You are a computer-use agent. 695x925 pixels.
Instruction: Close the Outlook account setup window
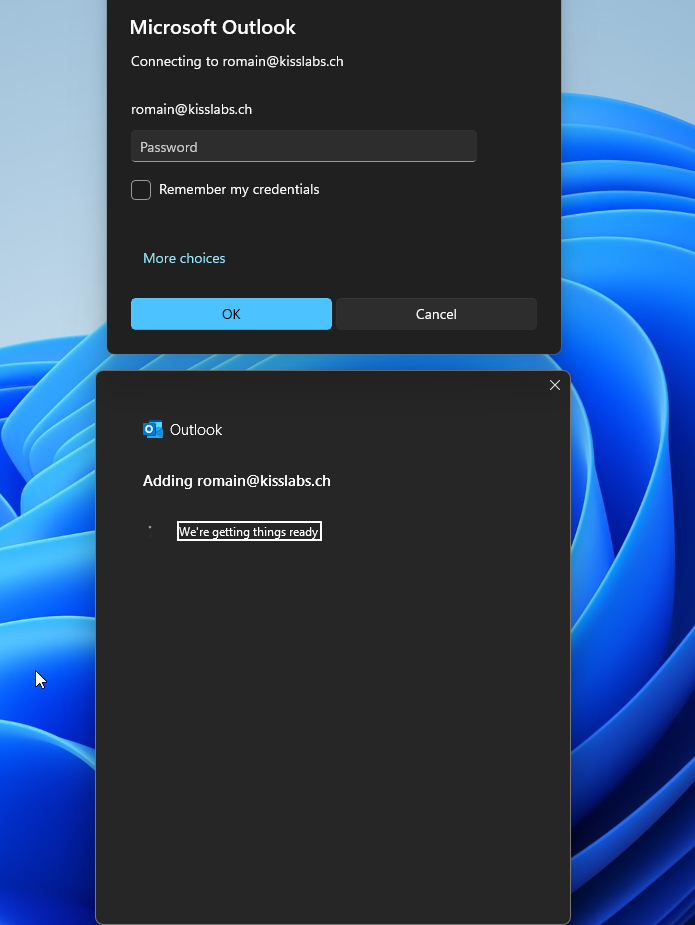[555, 385]
